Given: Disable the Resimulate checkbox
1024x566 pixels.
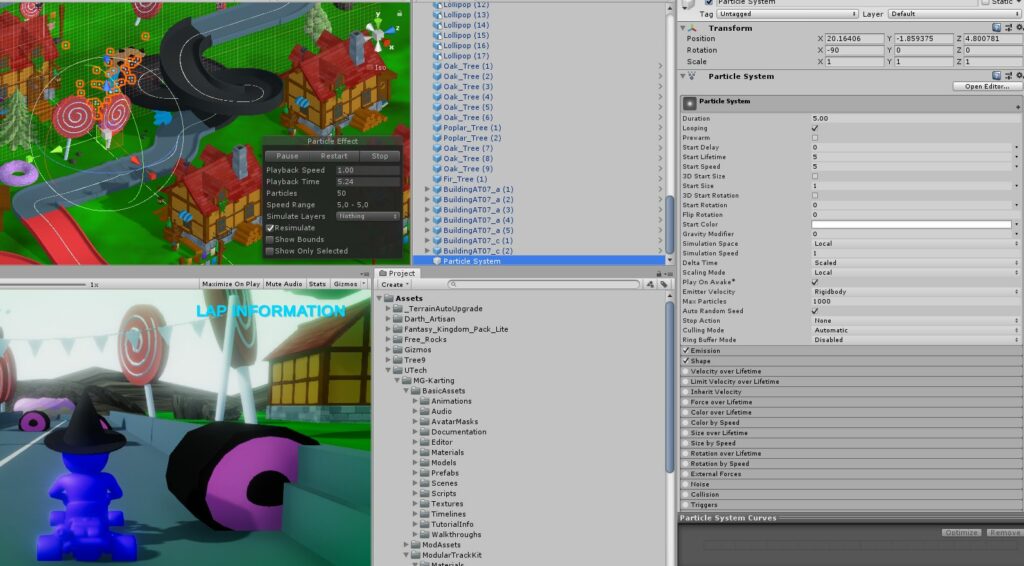Looking at the screenshot, I should (270, 228).
